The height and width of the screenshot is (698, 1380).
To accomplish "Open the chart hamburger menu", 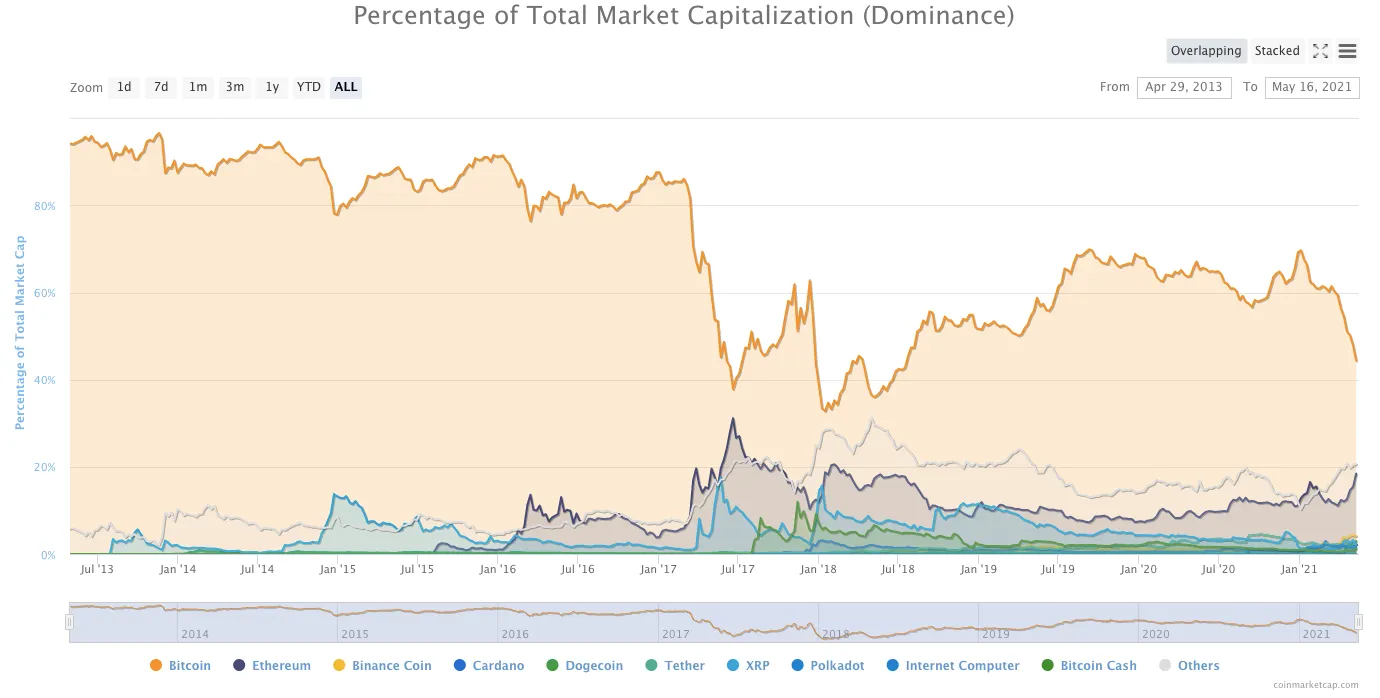I will tap(1347, 51).
